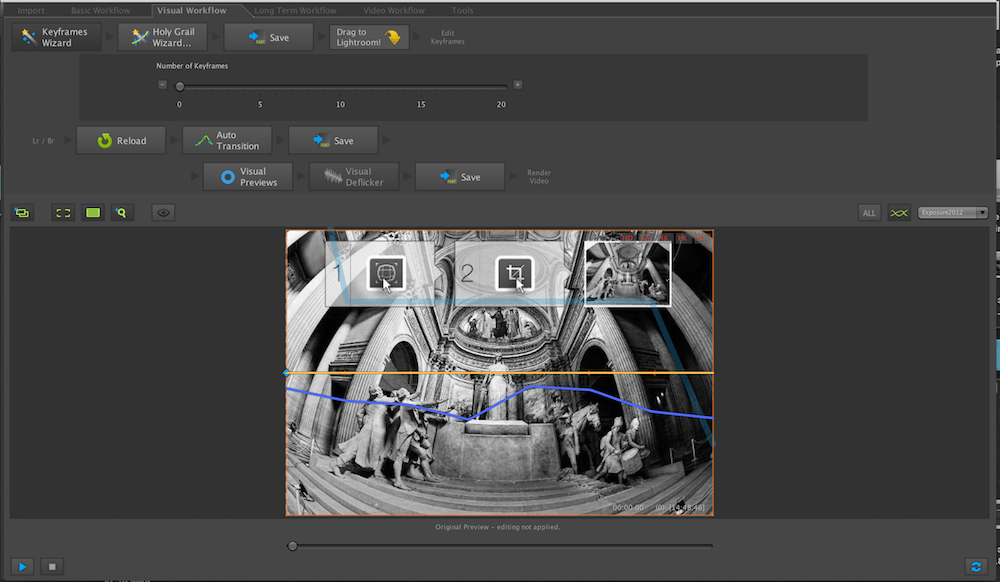Increase keyframes with the plus button
Image resolution: width=1000 pixels, height=582 pixels.
[x=518, y=85]
